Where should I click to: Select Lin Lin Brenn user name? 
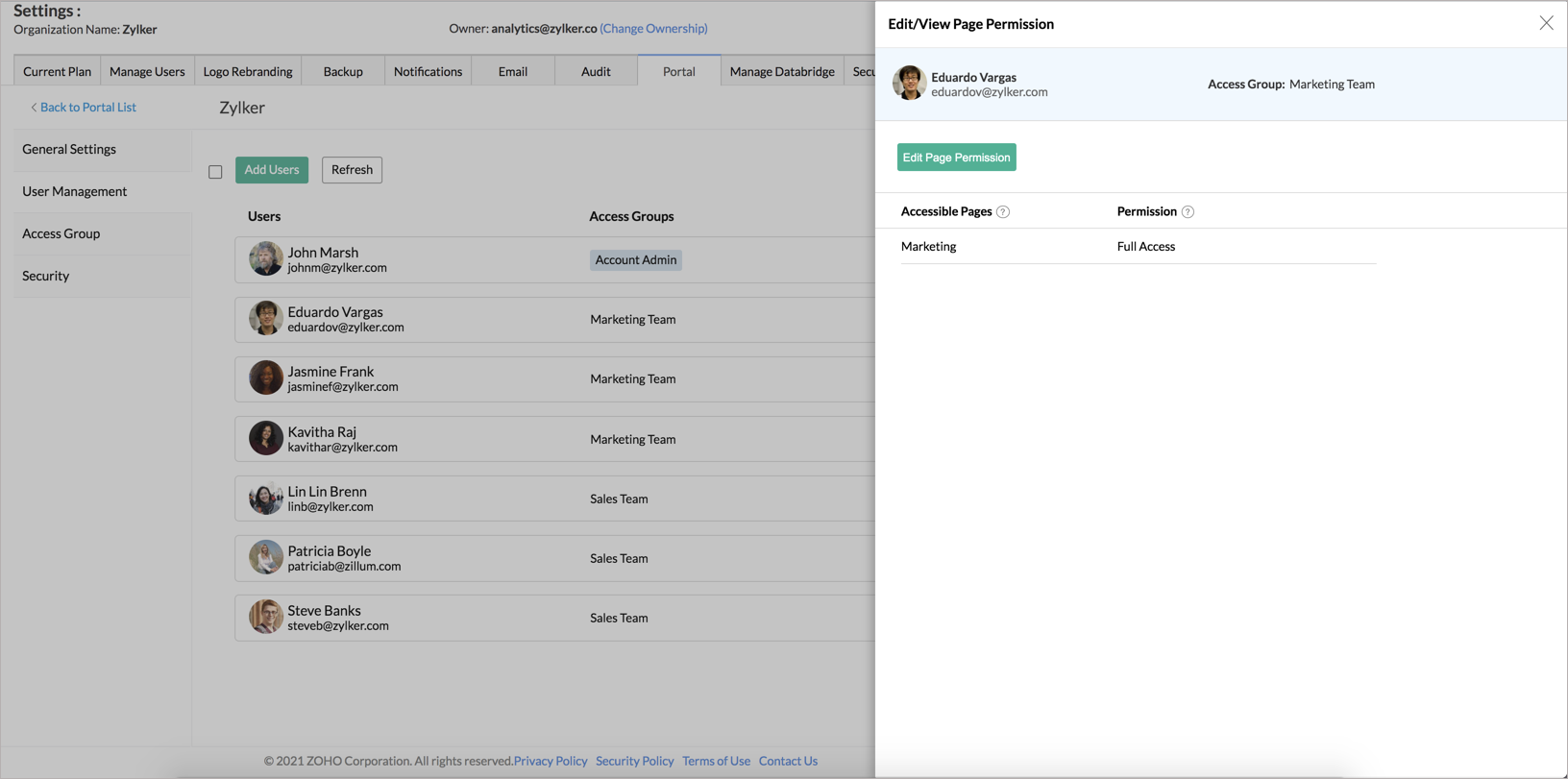[328, 492]
